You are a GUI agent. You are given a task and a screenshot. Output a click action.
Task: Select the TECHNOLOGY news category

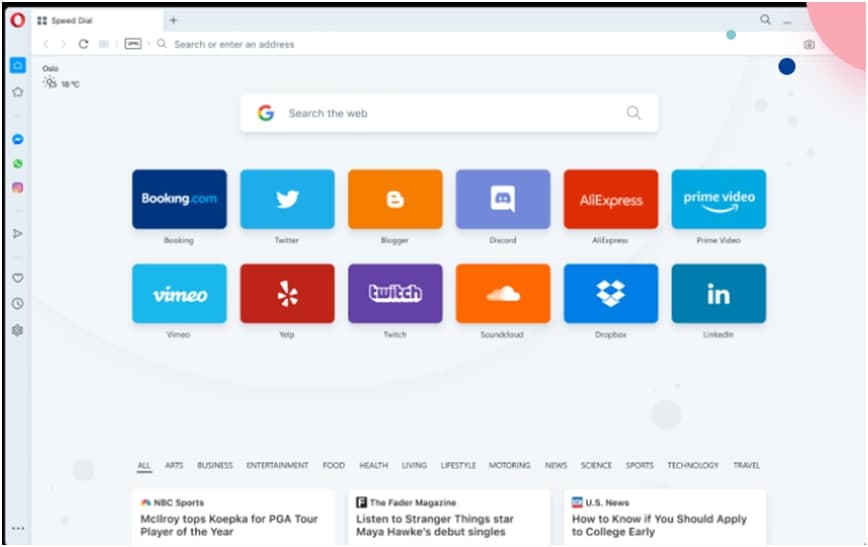click(693, 465)
